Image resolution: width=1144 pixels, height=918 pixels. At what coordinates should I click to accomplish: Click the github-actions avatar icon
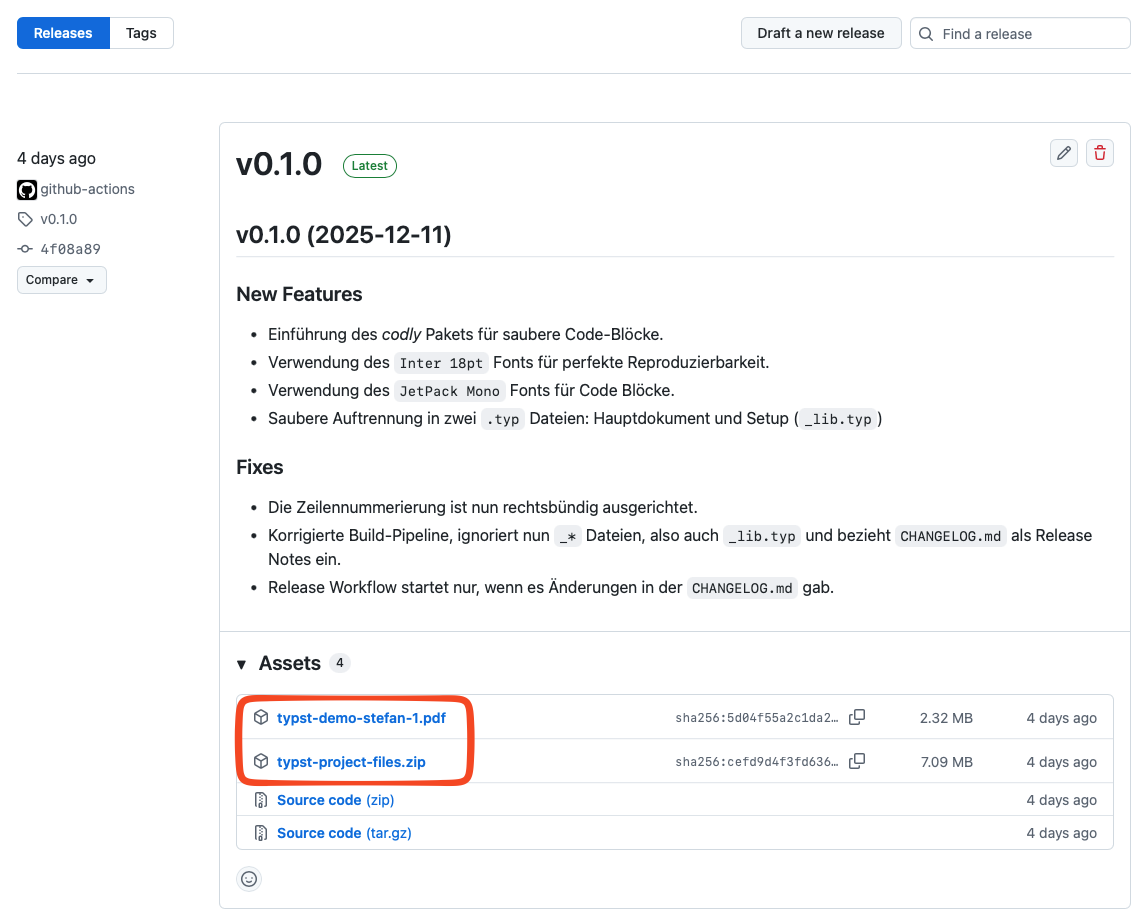(26, 189)
